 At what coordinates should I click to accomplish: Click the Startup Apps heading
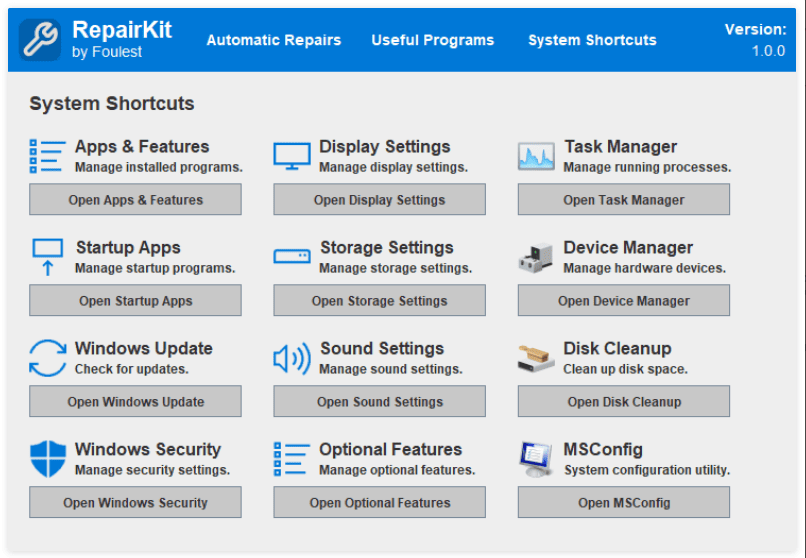click(128, 248)
